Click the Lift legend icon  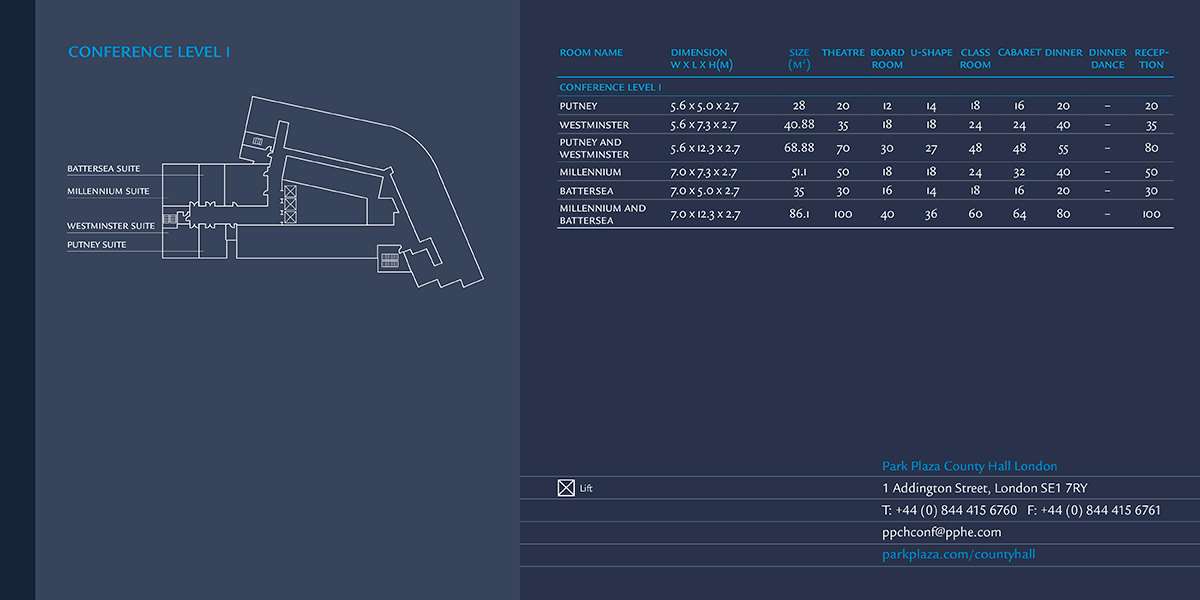(x=566, y=488)
